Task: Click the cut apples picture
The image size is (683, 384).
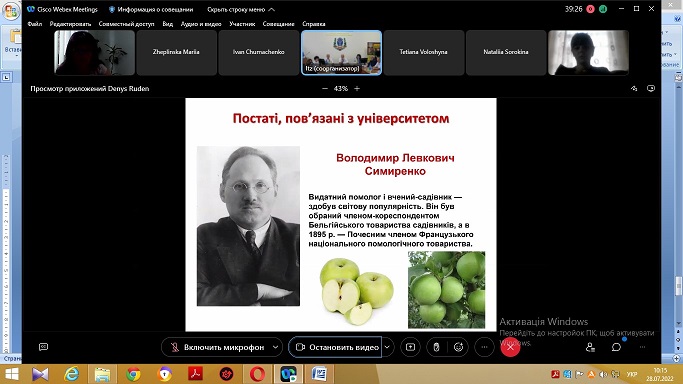Action: coord(357,291)
